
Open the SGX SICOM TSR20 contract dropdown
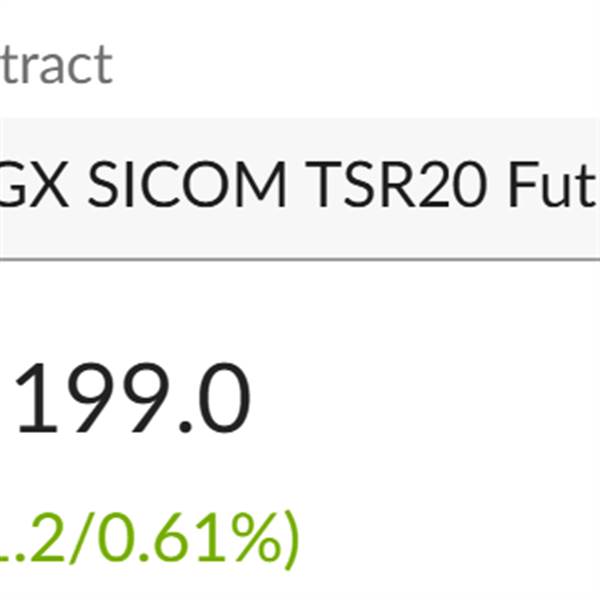click(x=300, y=189)
